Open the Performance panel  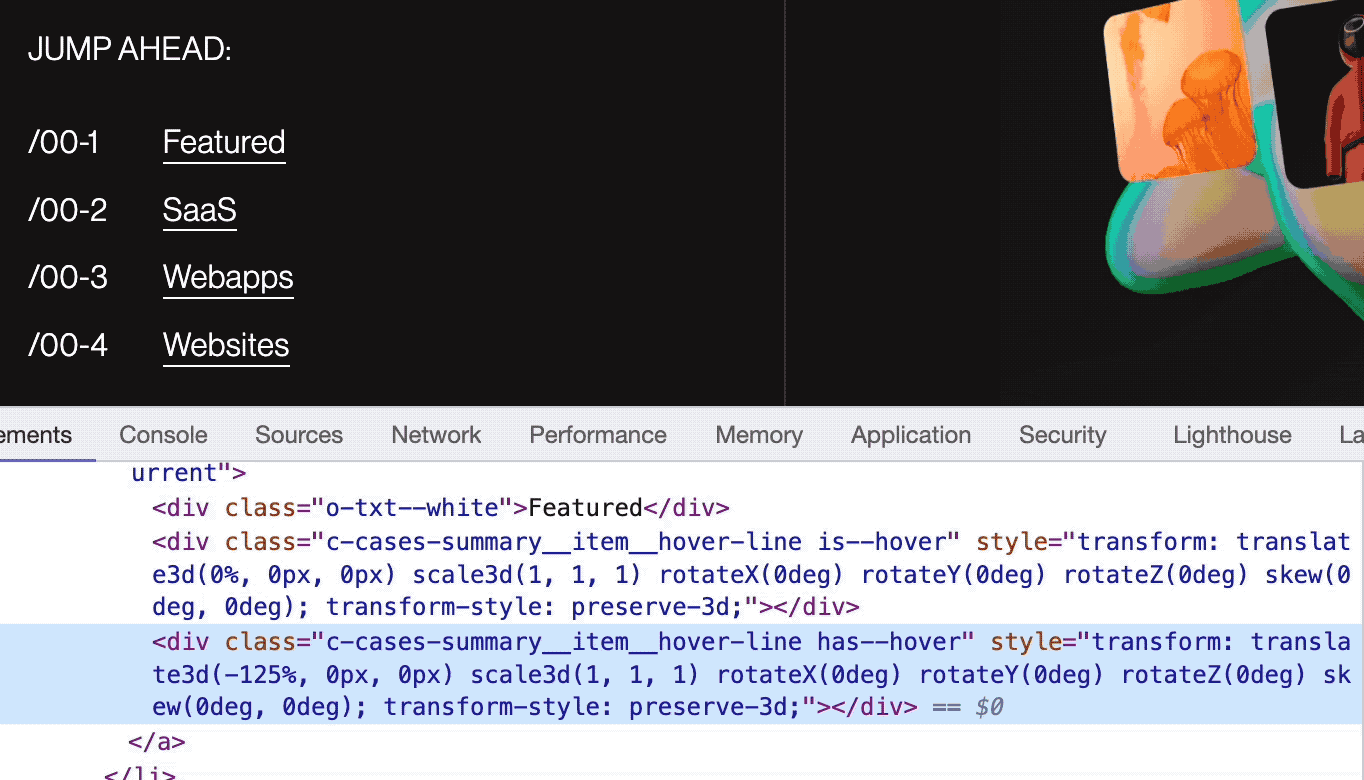point(597,435)
